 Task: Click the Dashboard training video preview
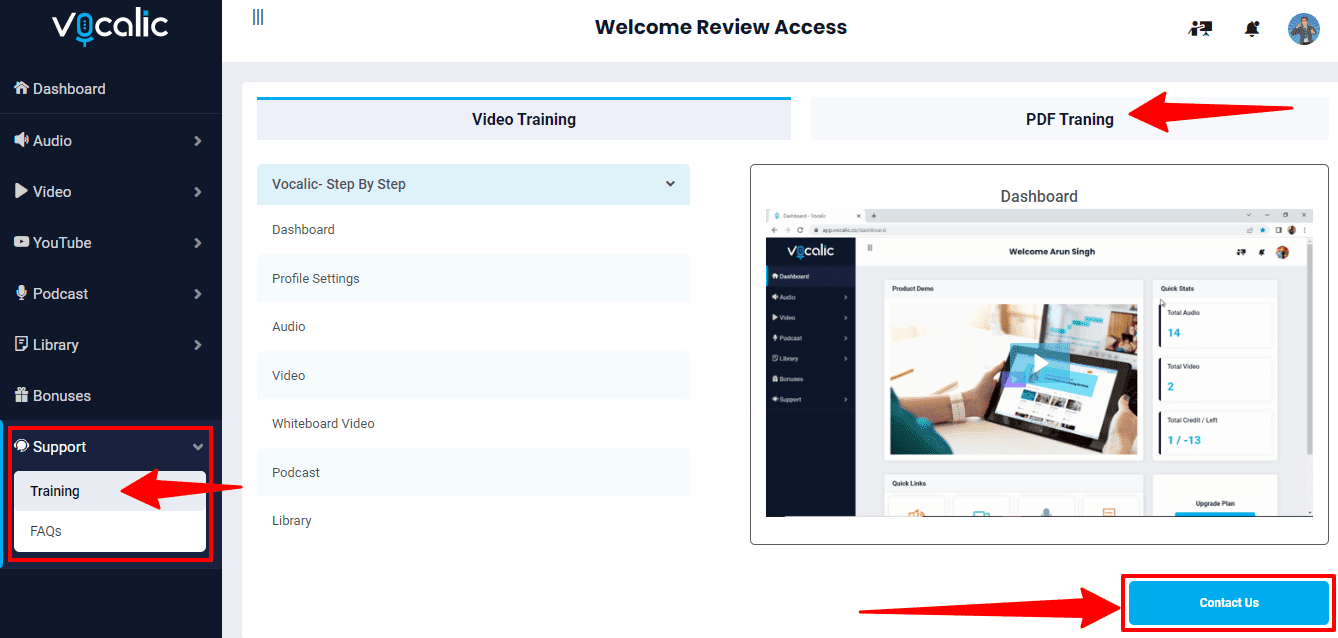(1039, 363)
